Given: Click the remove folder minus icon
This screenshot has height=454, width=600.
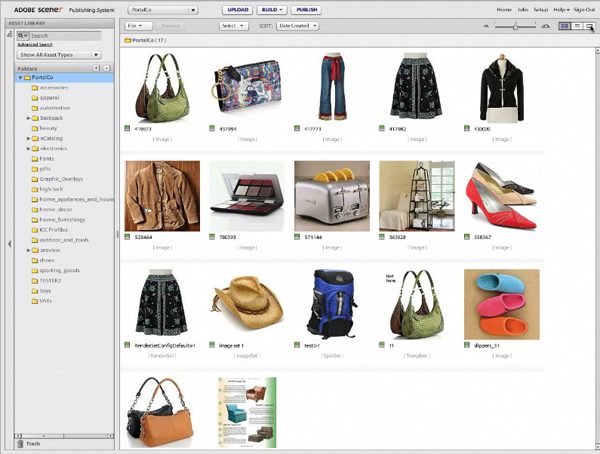Looking at the screenshot, I should click(106, 68).
